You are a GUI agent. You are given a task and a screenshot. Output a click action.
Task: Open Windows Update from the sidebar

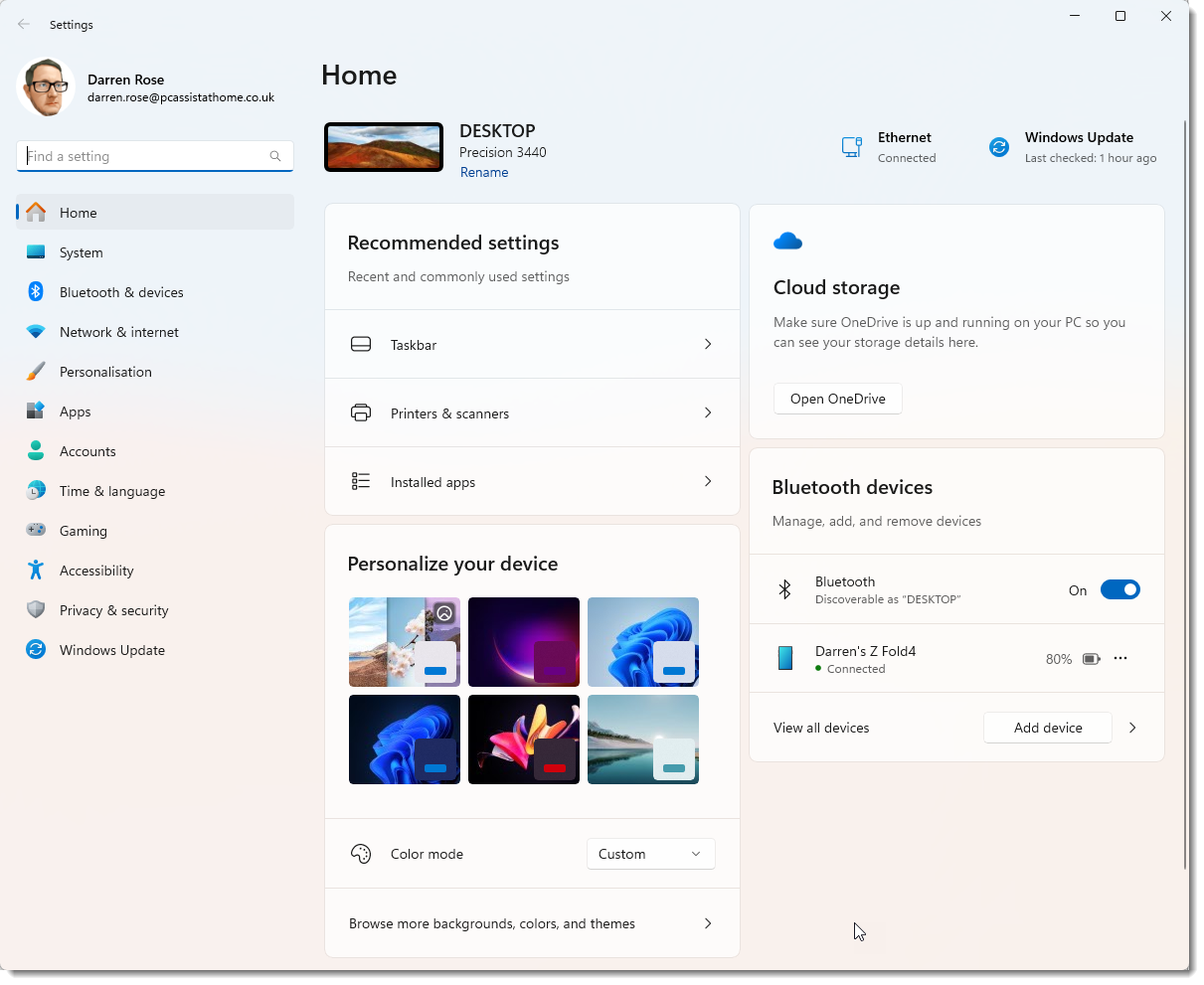(x=109, y=649)
